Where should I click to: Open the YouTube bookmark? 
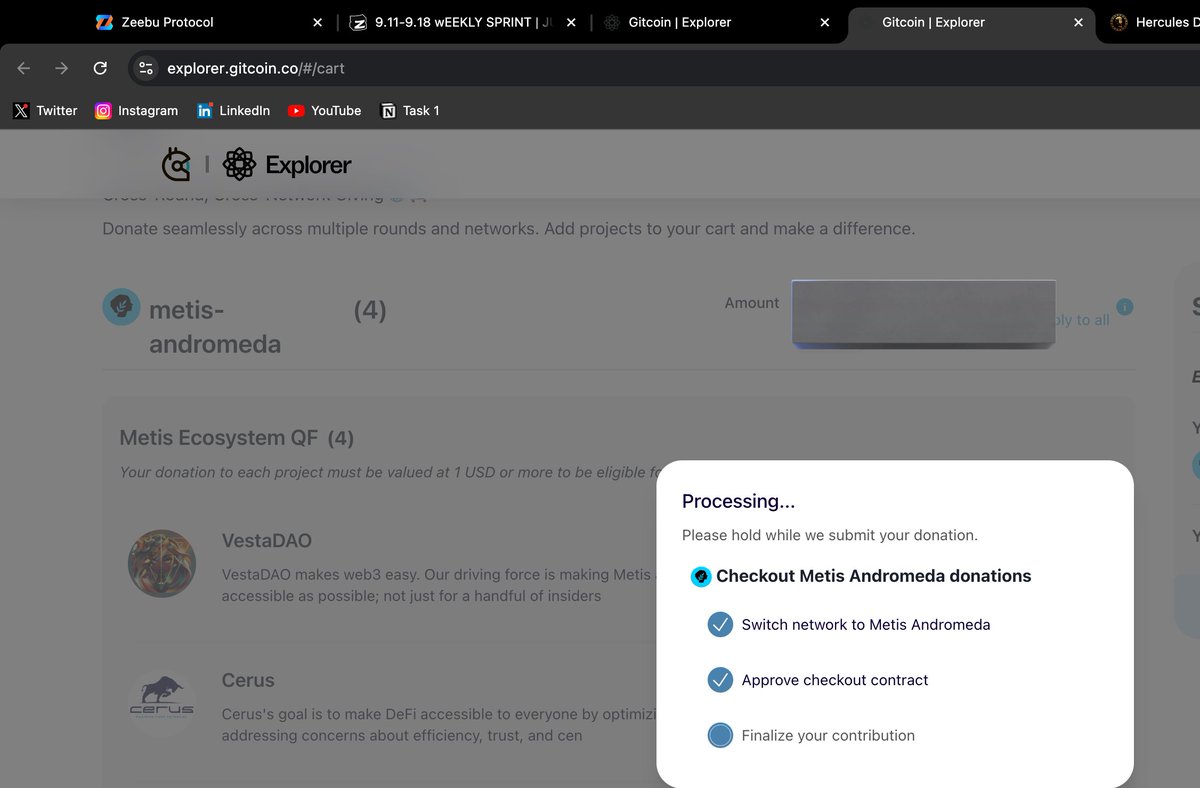pyautogui.click(x=324, y=111)
